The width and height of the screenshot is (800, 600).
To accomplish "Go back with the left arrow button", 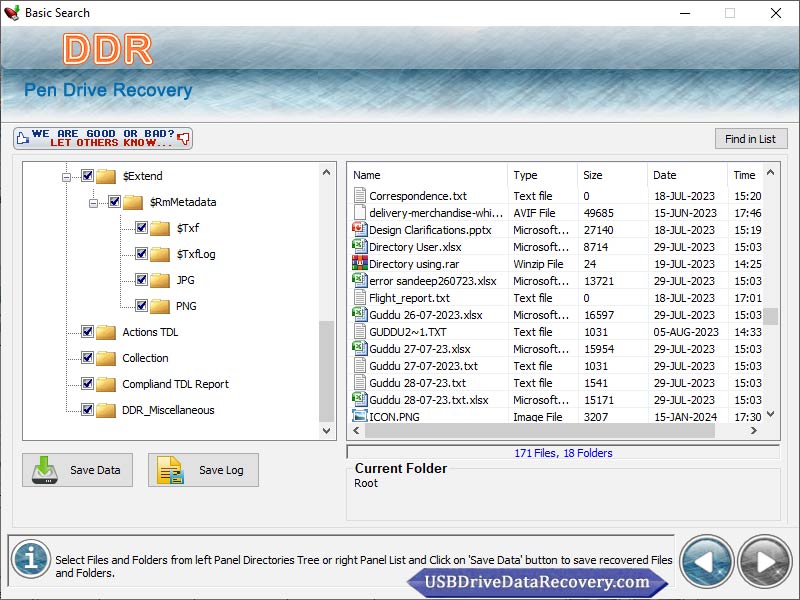I will point(707,562).
